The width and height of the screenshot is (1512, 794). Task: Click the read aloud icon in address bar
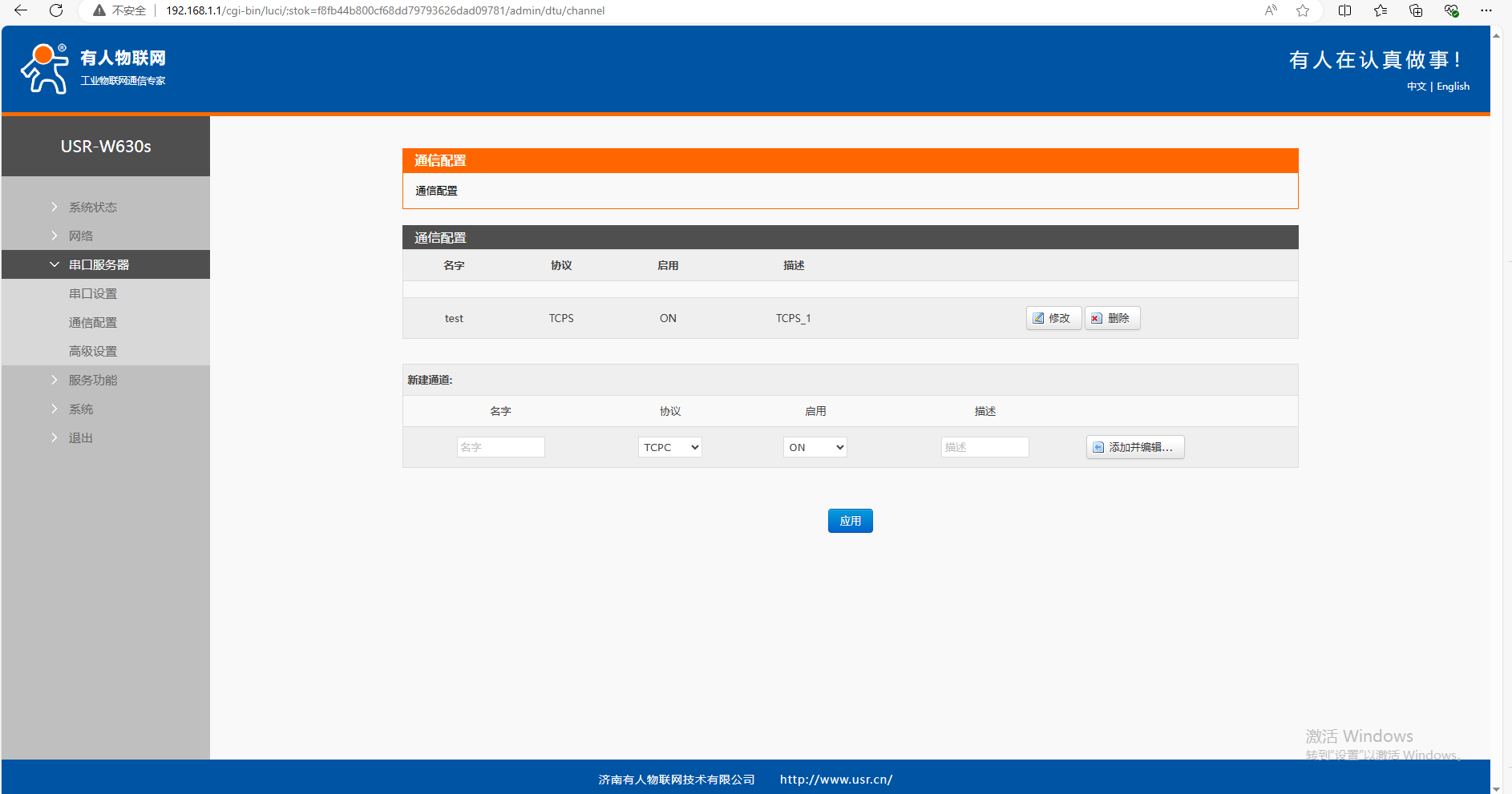(x=1271, y=10)
